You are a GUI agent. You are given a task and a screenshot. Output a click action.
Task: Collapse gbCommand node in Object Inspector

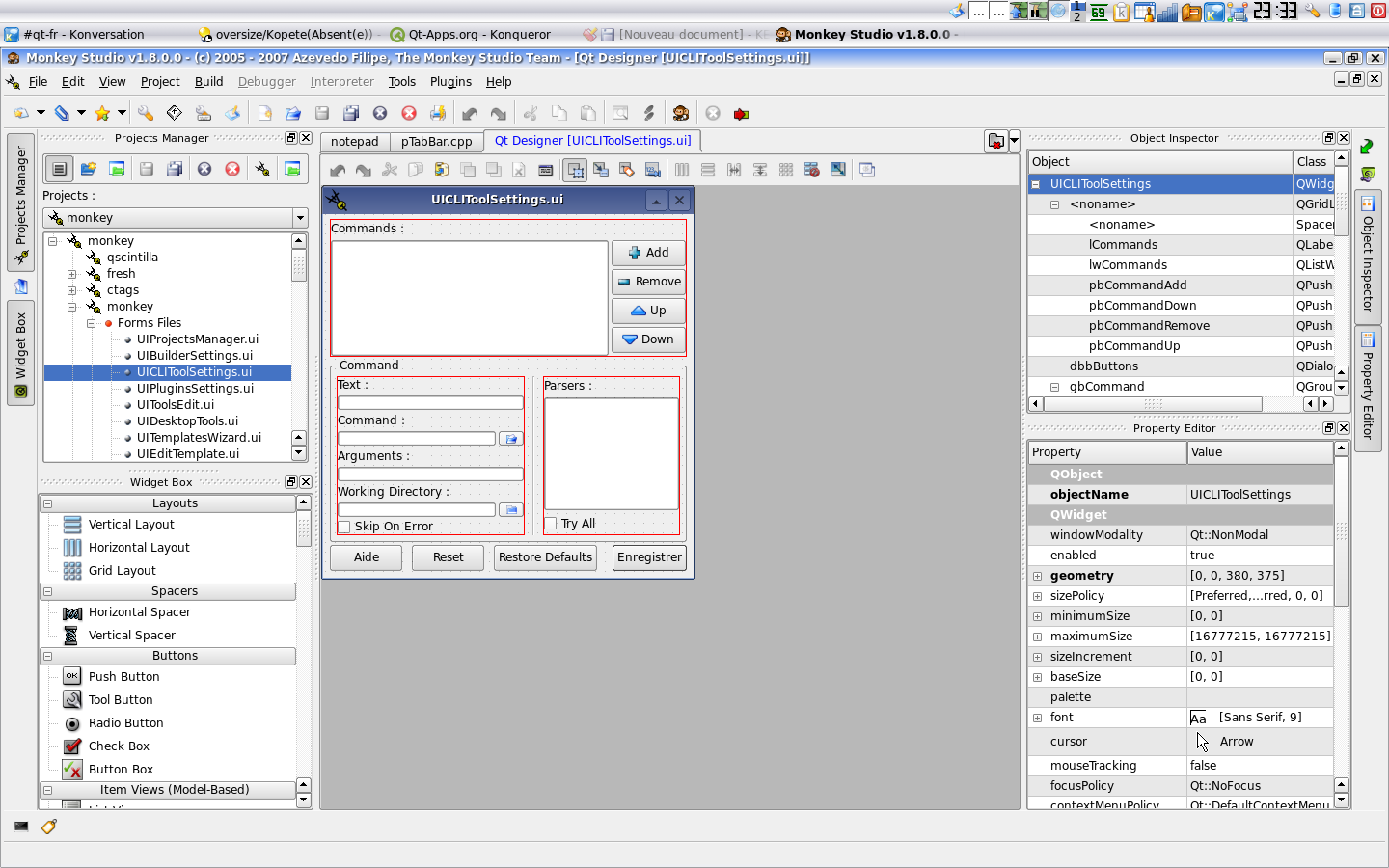[1055, 387]
